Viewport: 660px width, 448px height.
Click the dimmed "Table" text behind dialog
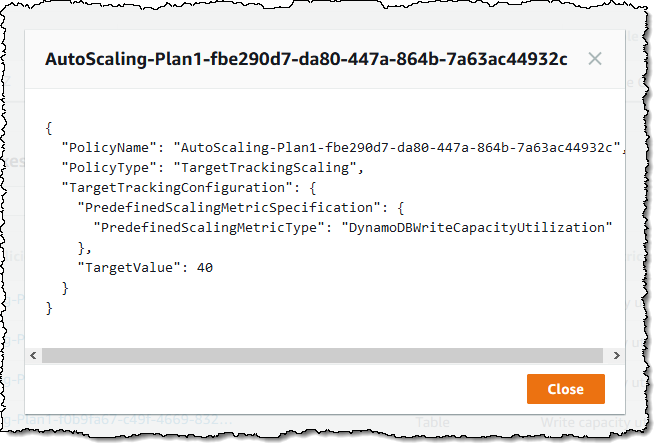tap(433, 423)
